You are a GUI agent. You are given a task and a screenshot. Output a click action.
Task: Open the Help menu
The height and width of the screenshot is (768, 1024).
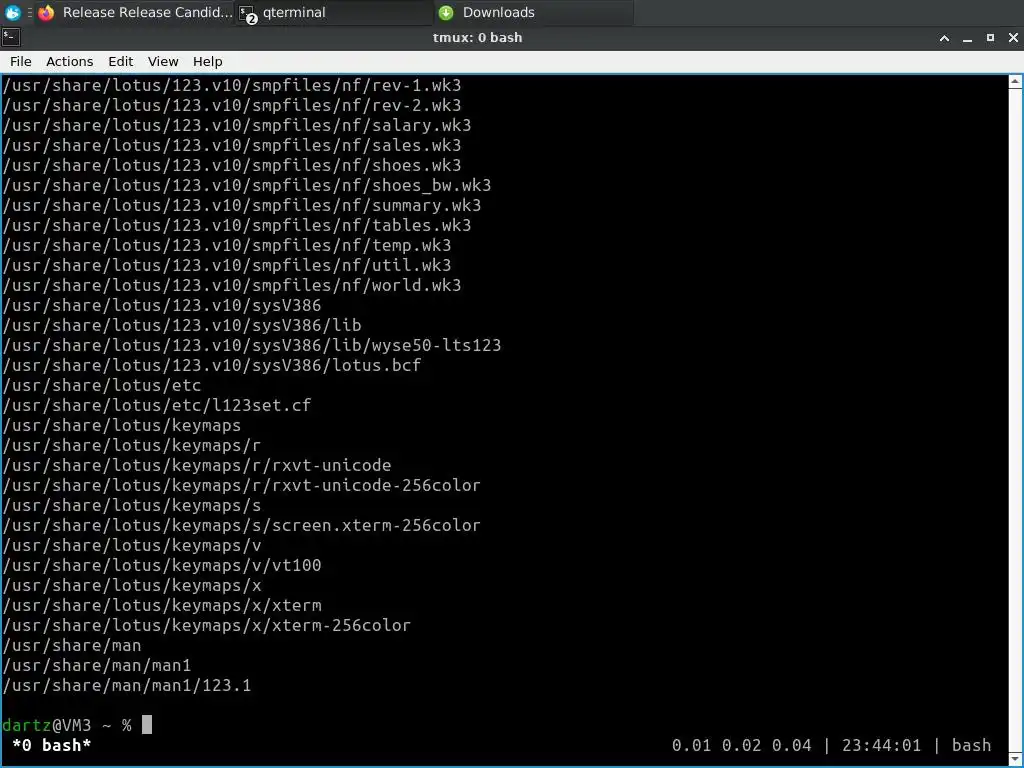pos(208,61)
